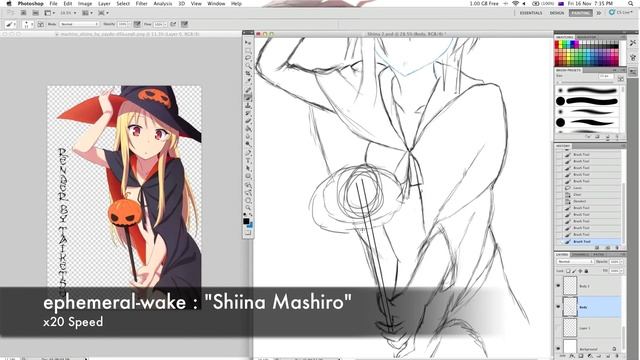Click the foreground color swatch
Image resolution: width=640 pixels, height=360 pixels.
click(x=246, y=221)
